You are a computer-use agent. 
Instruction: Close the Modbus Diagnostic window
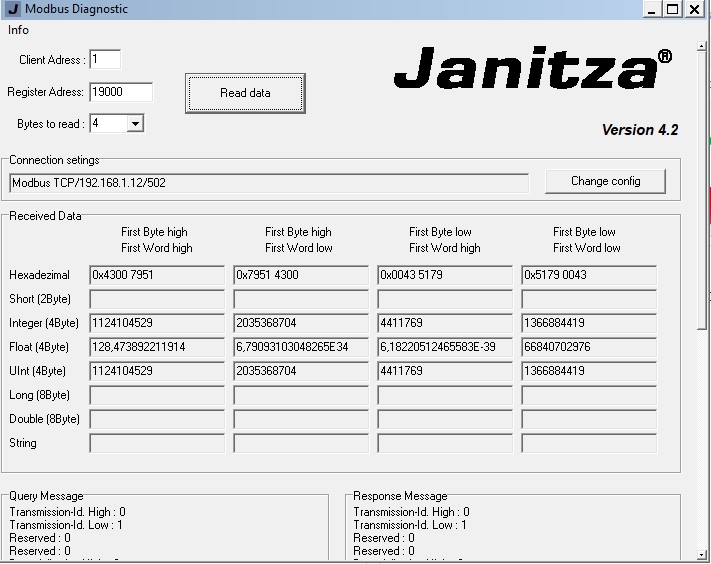coord(694,9)
